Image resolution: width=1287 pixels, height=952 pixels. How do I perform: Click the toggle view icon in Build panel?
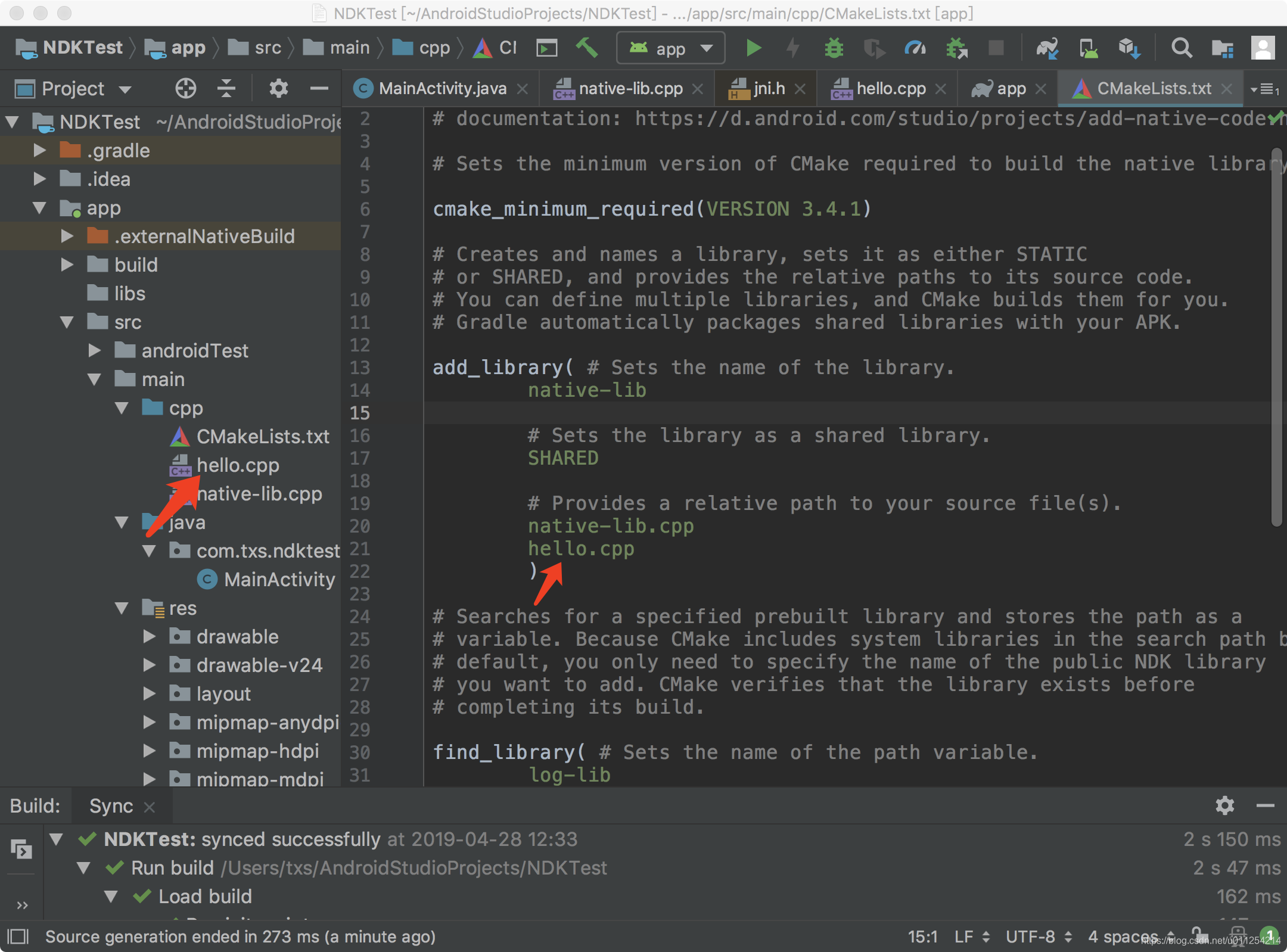pos(21,848)
